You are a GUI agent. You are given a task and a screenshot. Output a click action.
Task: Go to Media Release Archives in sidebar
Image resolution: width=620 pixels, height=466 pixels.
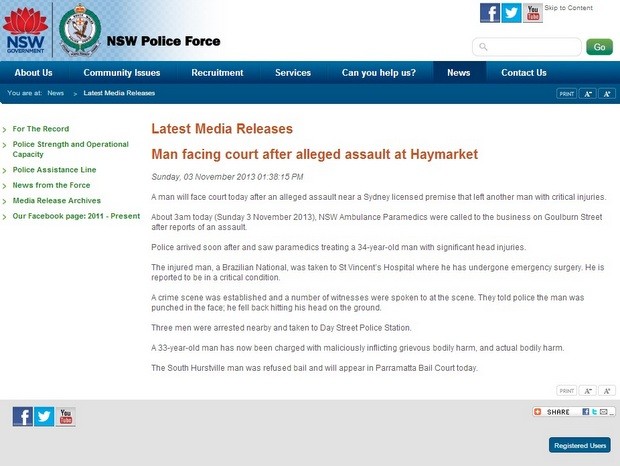coord(59,200)
